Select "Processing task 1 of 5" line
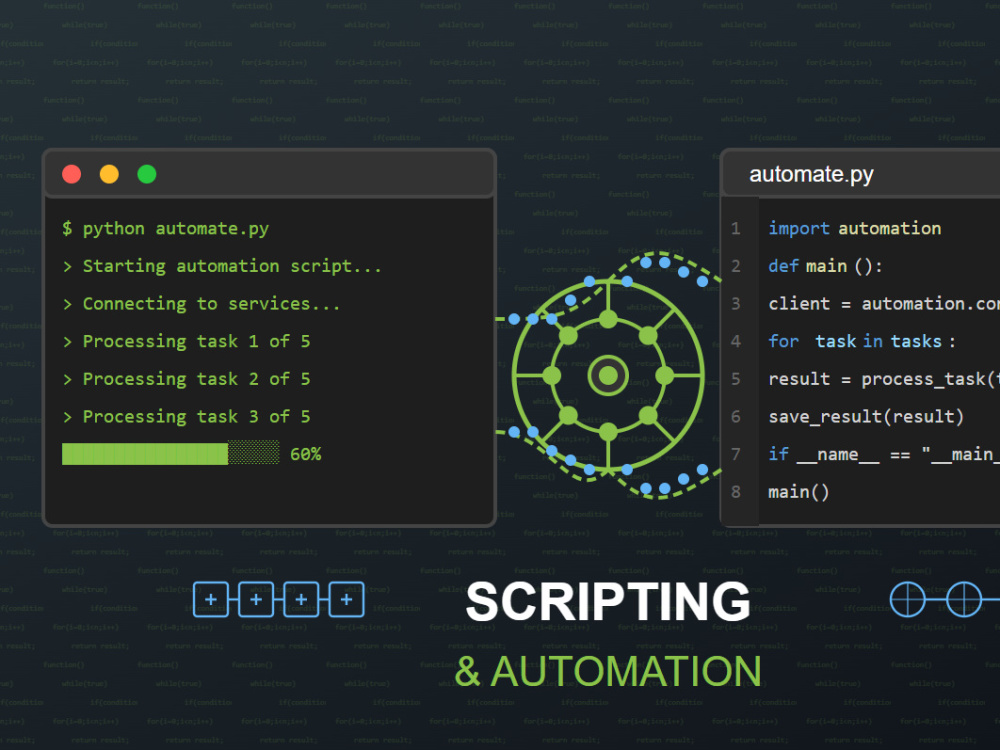The width and height of the screenshot is (1000, 750). click(186, 342)
